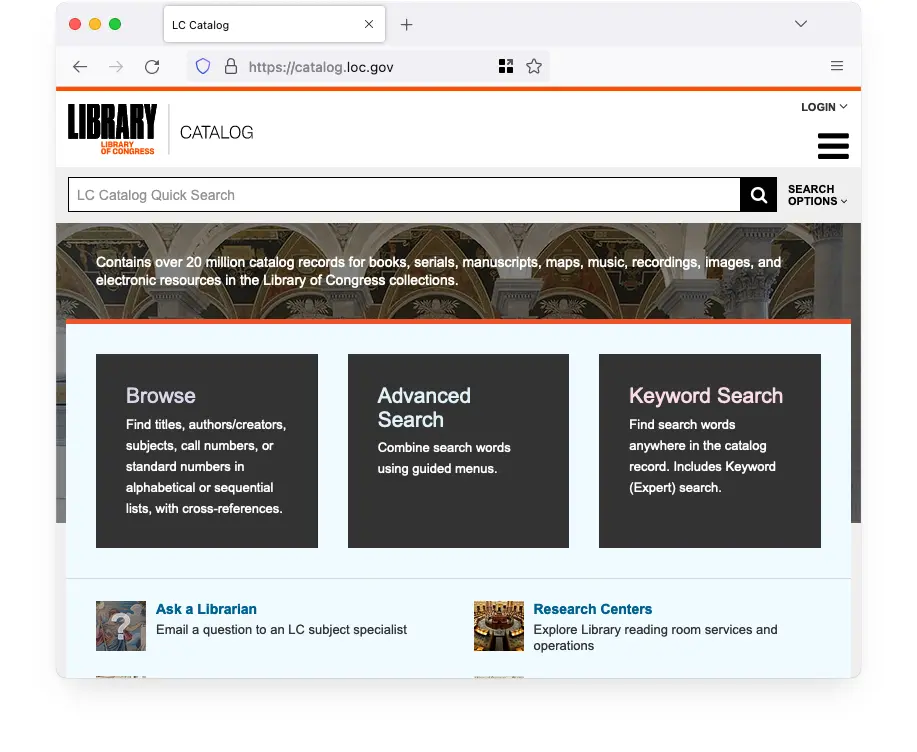Click the CATALOG heading link

point(216,133)
